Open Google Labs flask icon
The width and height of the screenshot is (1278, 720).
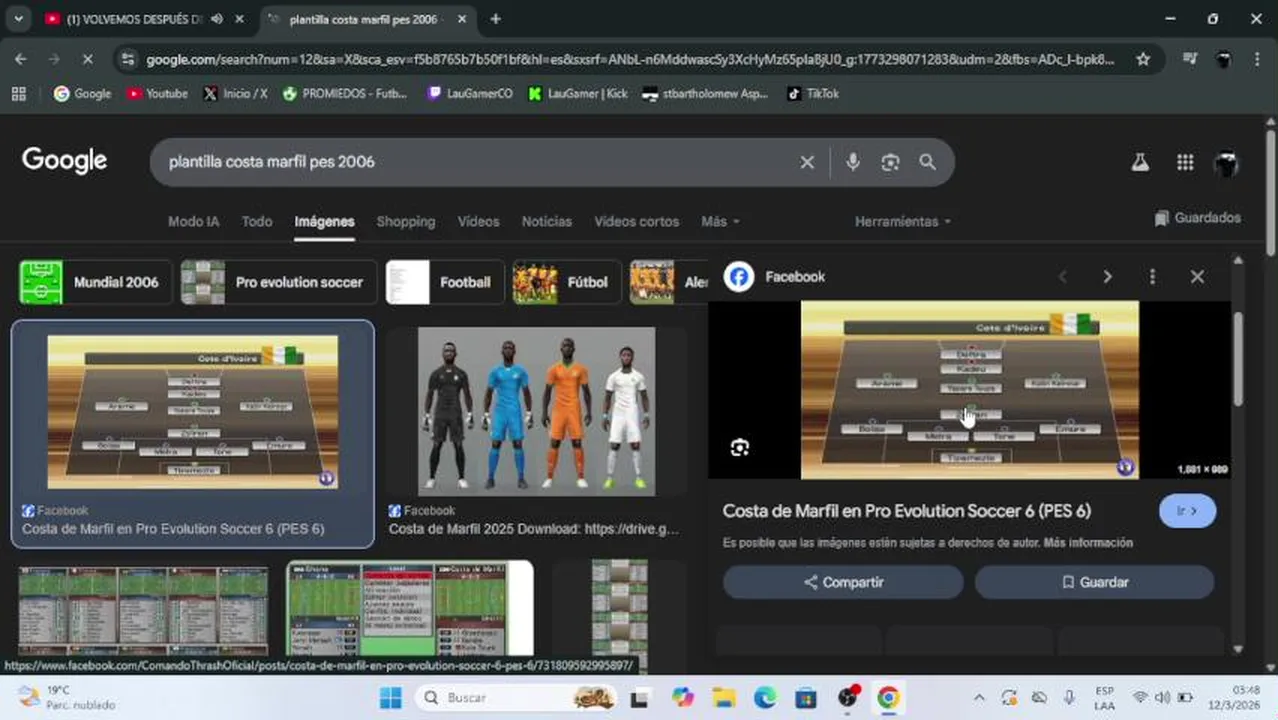tap(1140, 162)
